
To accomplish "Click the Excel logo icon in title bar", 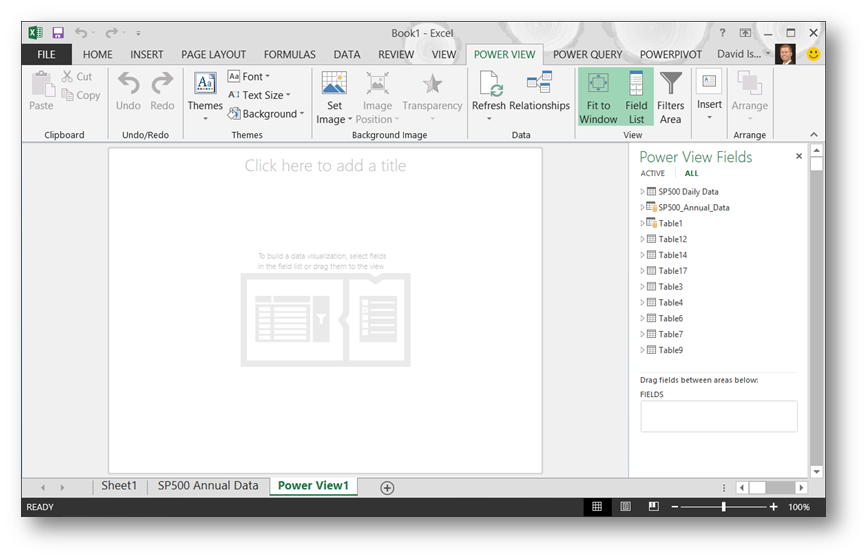I will 35,33.
